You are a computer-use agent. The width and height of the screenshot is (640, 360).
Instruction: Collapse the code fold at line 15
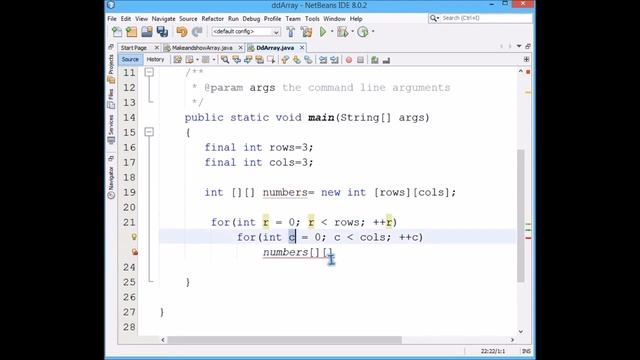click(149, 132)
